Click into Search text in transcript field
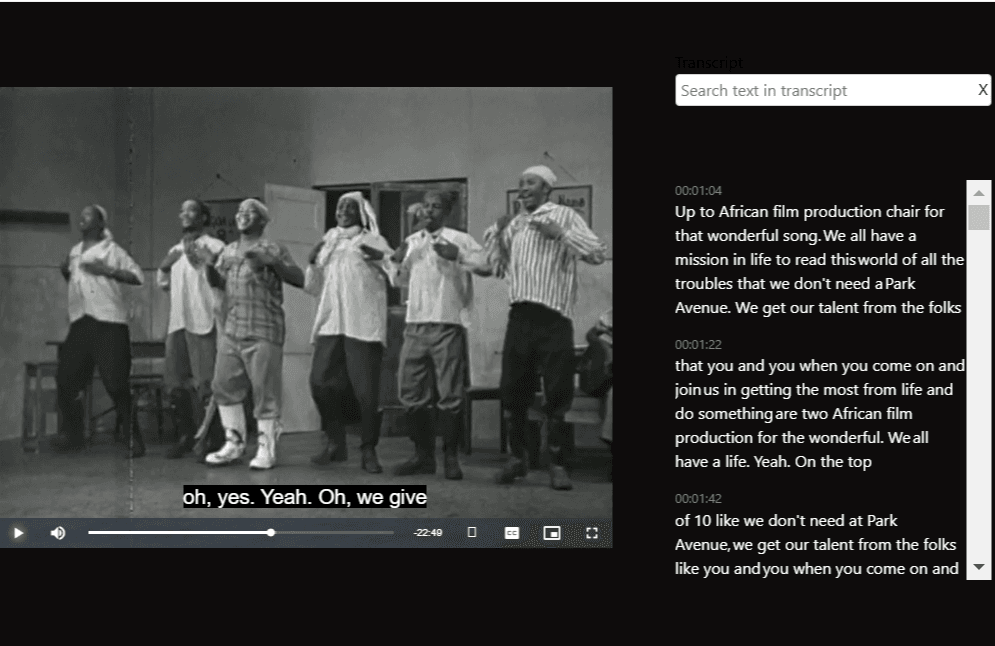Screen dimensions: 995x646 [824, 90]
